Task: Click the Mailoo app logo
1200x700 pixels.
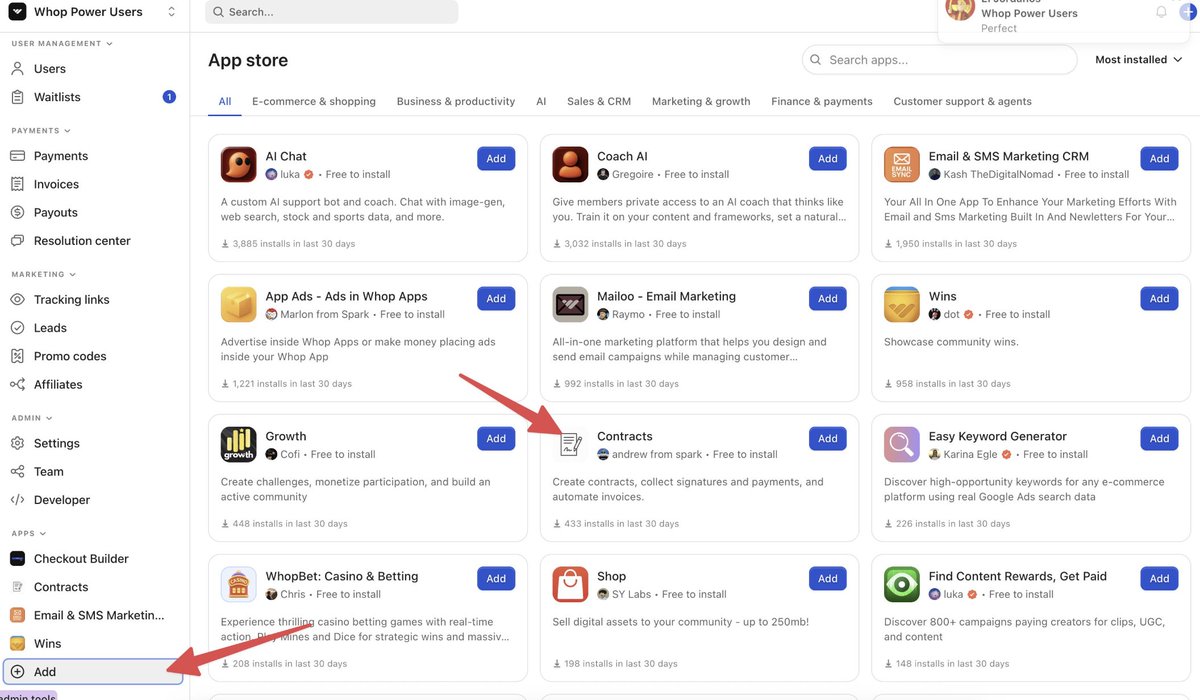Action: point(570,305)
